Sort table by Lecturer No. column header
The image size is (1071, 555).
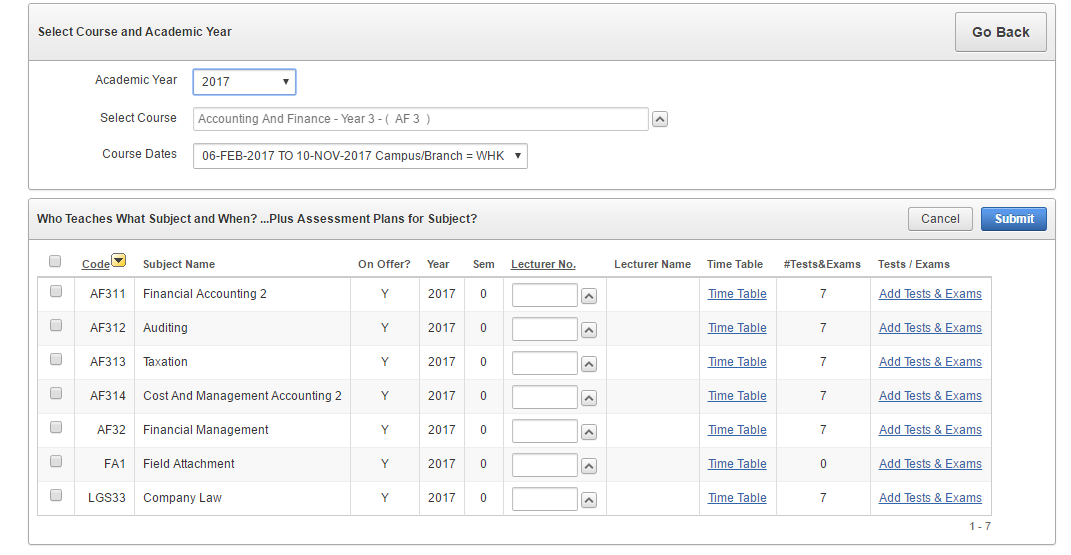click(543, 264)
